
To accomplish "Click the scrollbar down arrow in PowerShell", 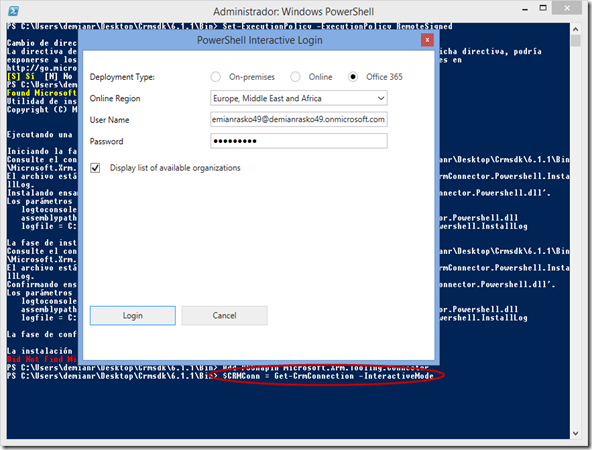I will tap(575, 433).
